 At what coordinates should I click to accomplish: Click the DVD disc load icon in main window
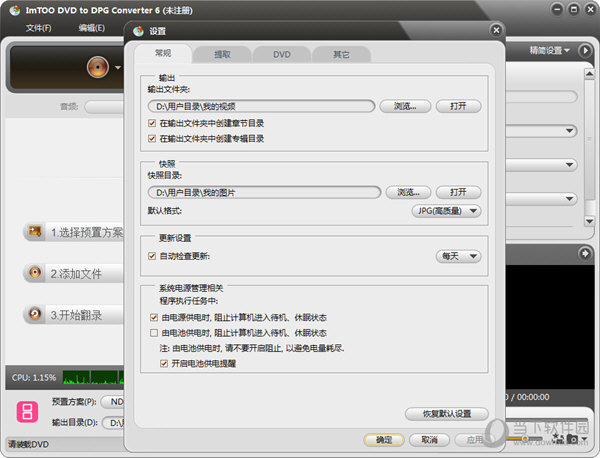tap(98, 67)
